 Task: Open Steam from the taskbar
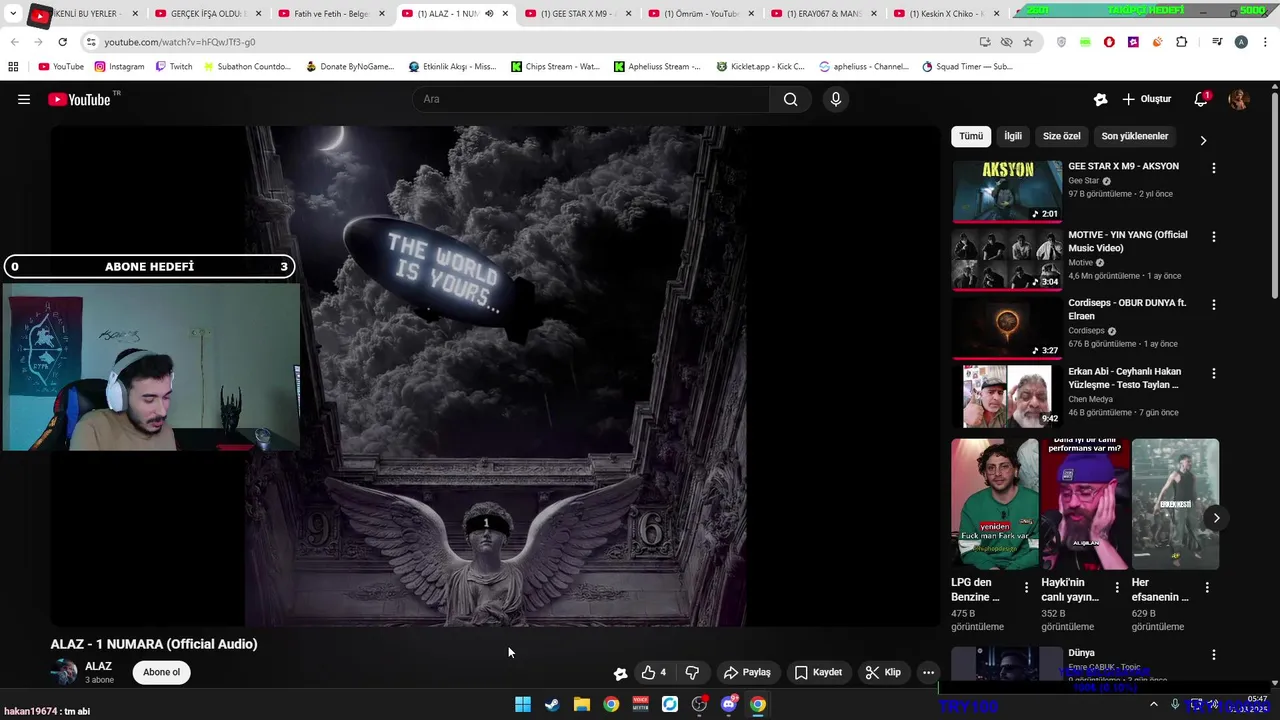pos(552,704)
